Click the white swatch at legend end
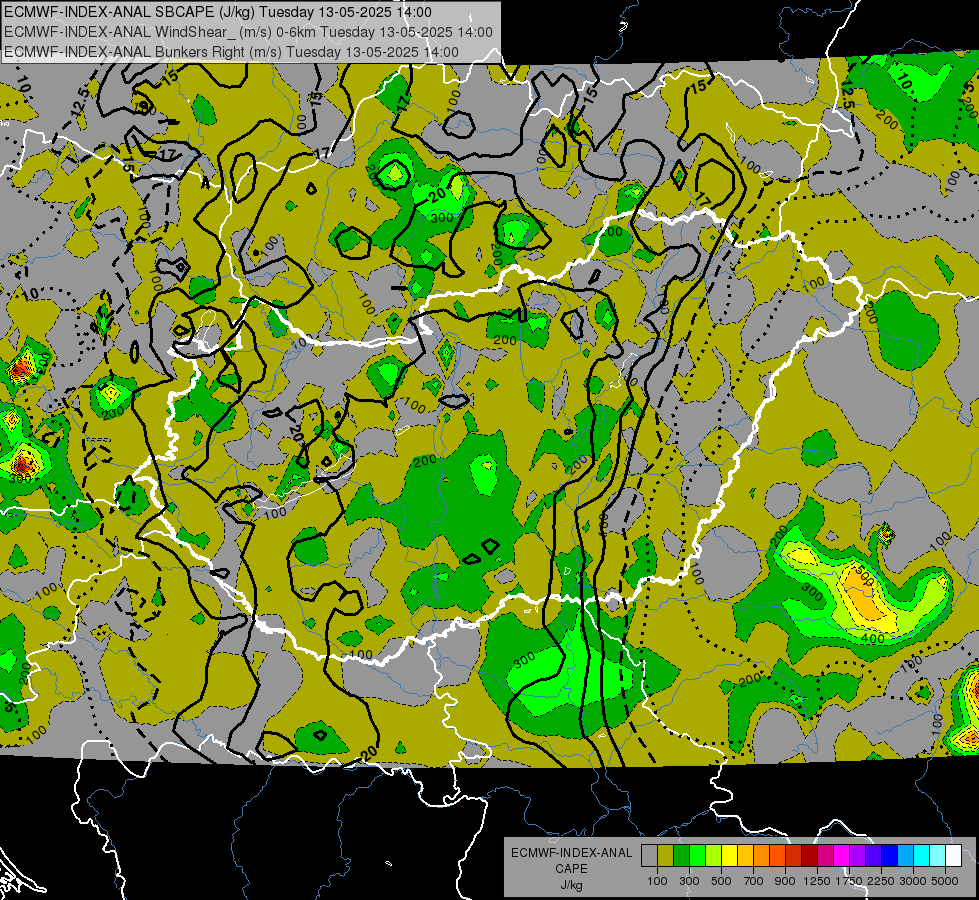 point(953,856)
